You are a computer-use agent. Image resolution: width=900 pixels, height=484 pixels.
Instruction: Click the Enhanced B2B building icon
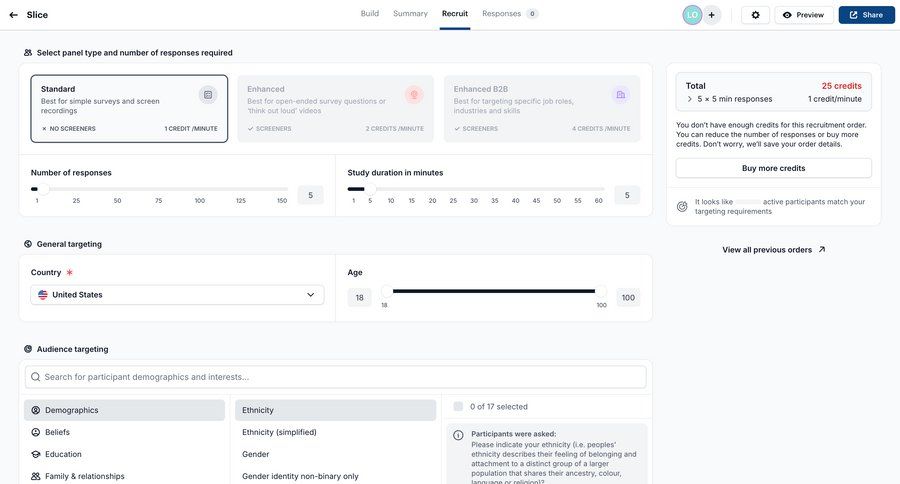tap(620, 95)
